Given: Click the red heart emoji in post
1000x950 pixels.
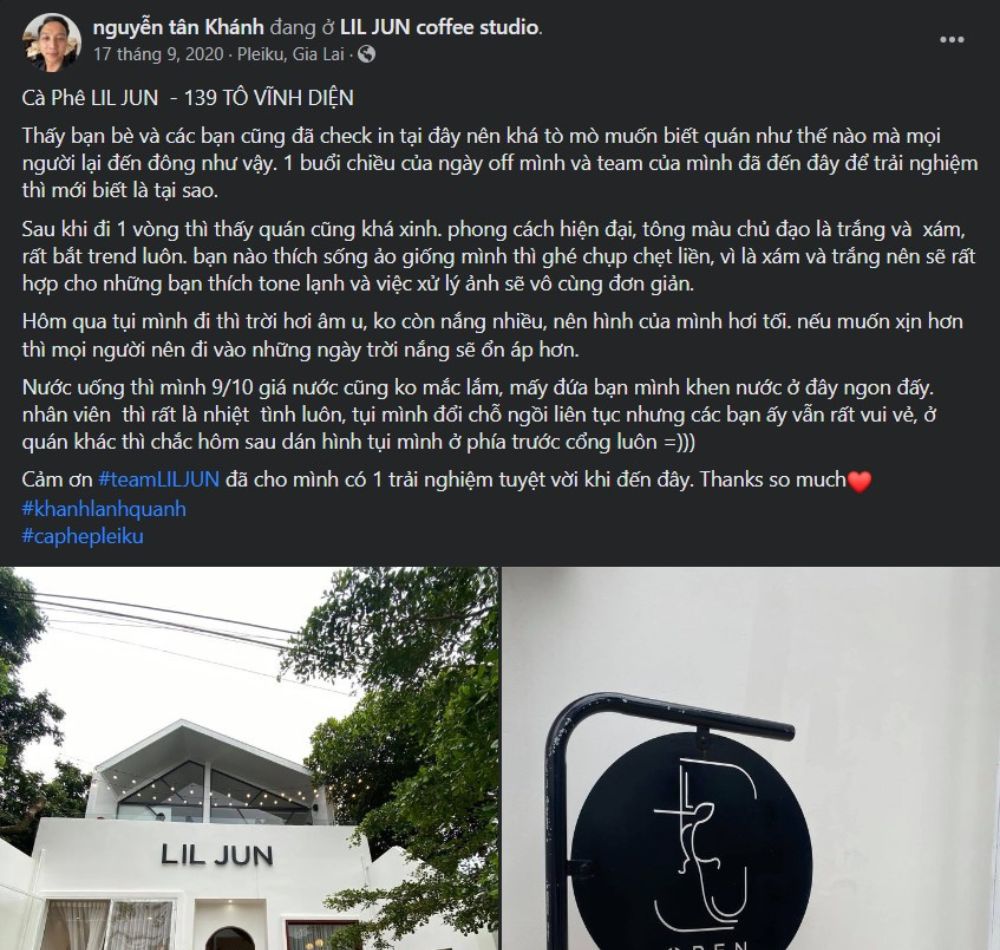Looking at the screenshot, I should tap(860, 481).
